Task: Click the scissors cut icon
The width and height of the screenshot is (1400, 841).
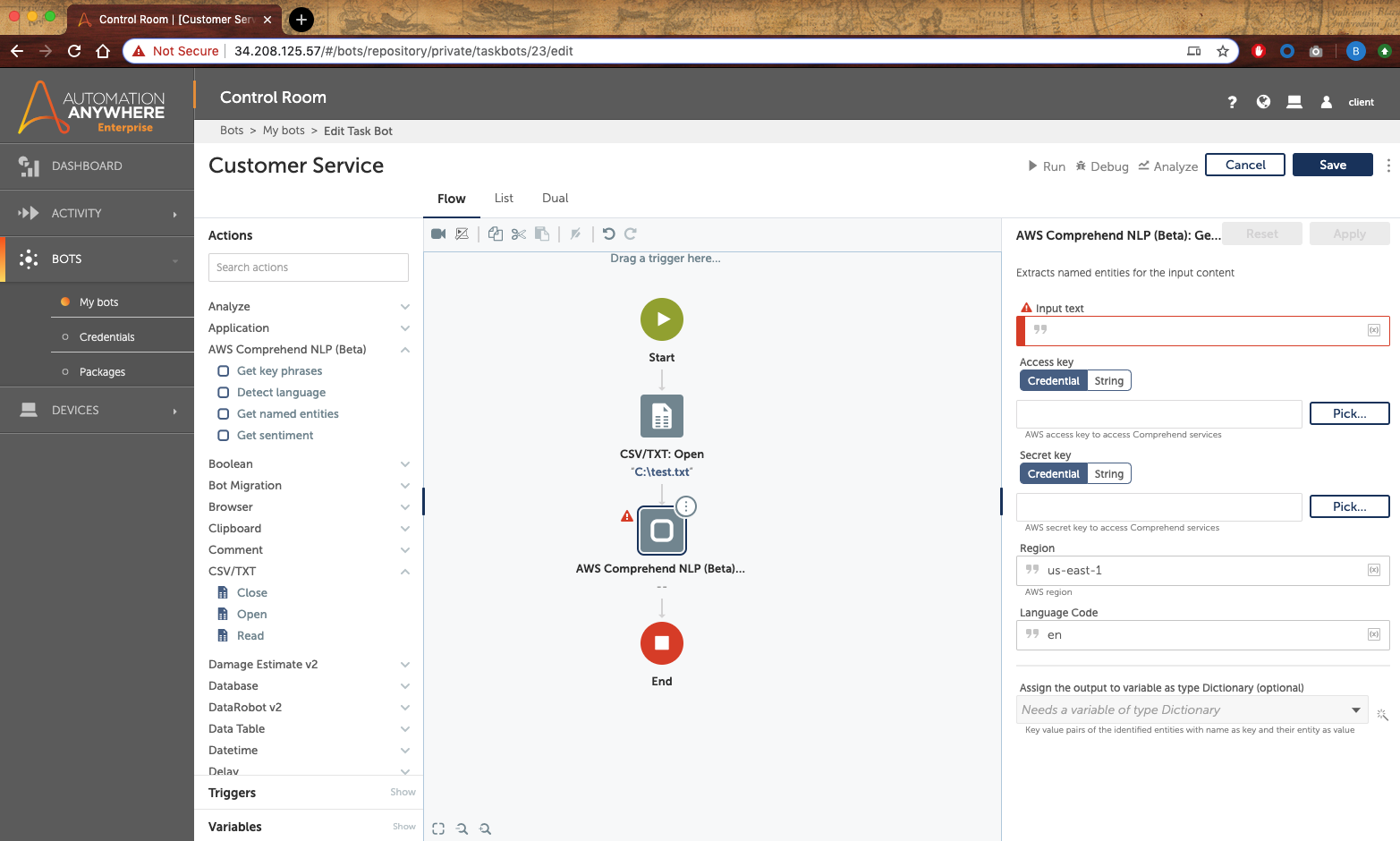Action: click(519, 234)
